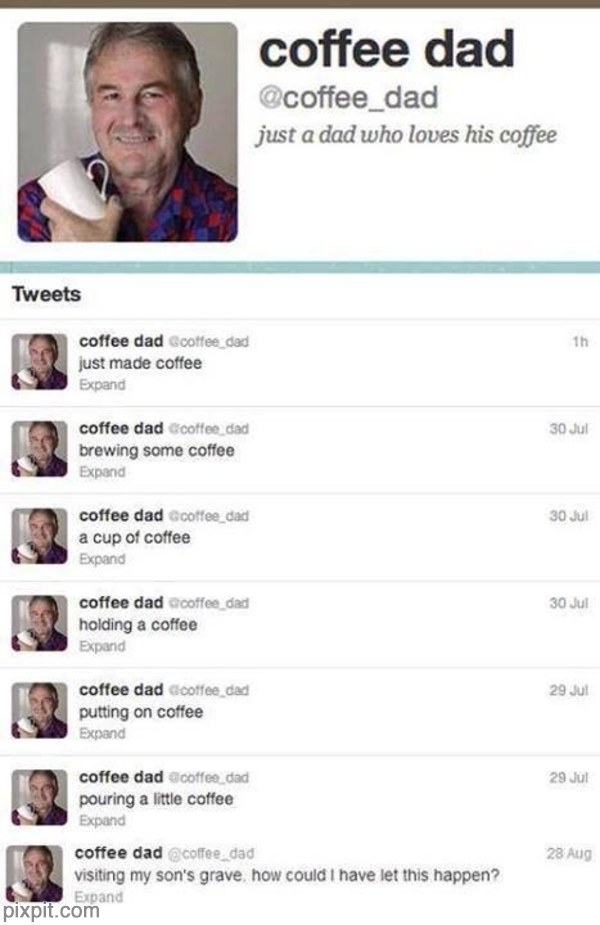Image resolution: width=600 pixels, height=925 pixels.
Task: Expand the 'brewing some coffee' tweet
Action: [102, 472]
